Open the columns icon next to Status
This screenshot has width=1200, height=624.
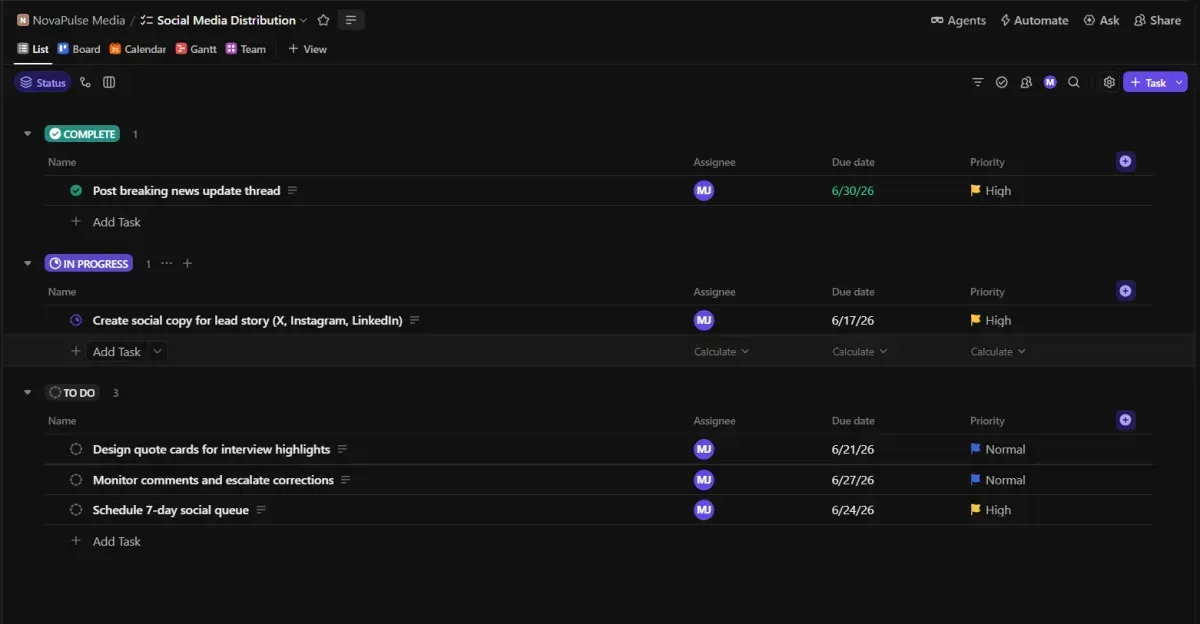pyautogui.click(x=109, y=83)
